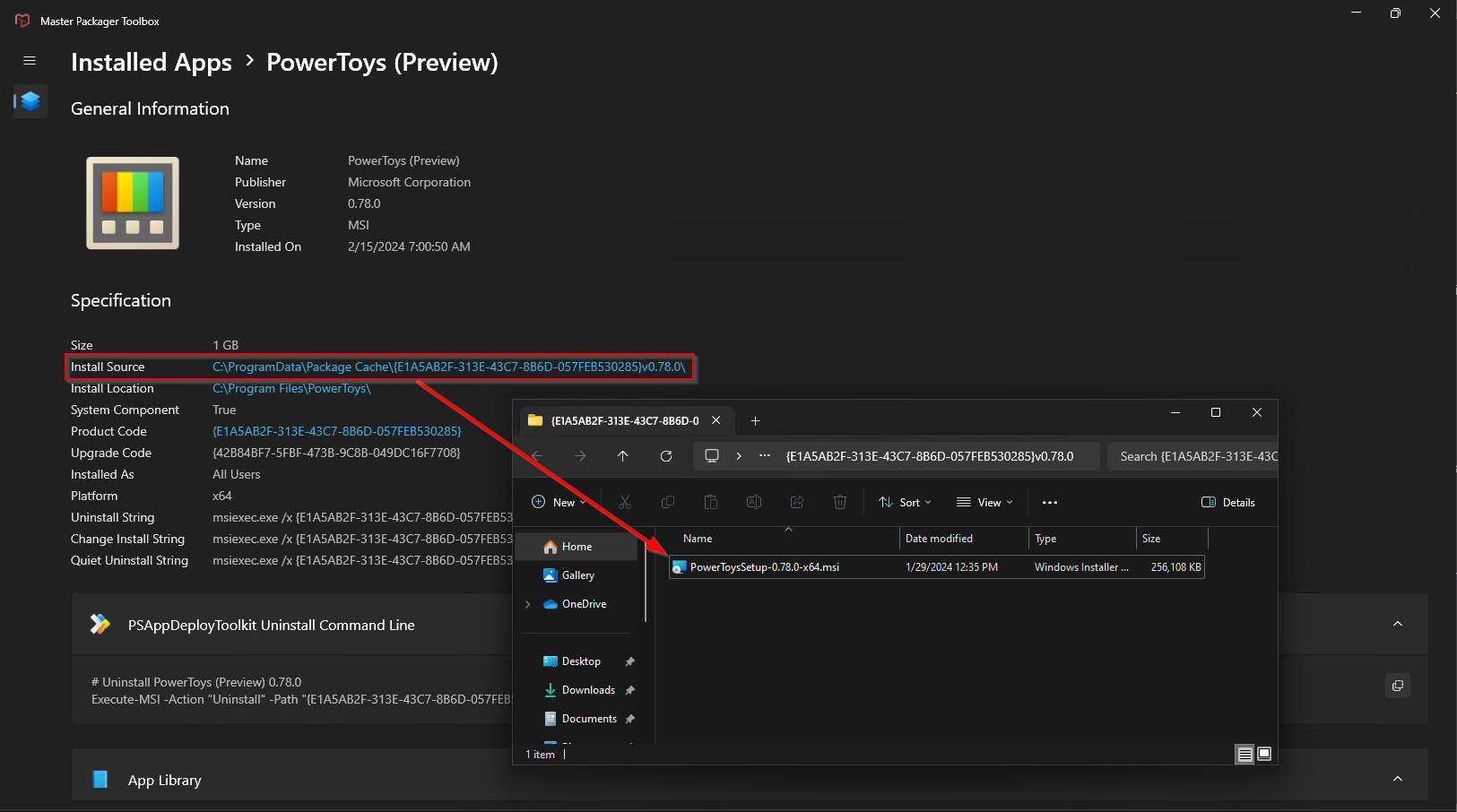Click the Product Code GUID link
This screenshot has height=812, width=1457.
point(337,431)
